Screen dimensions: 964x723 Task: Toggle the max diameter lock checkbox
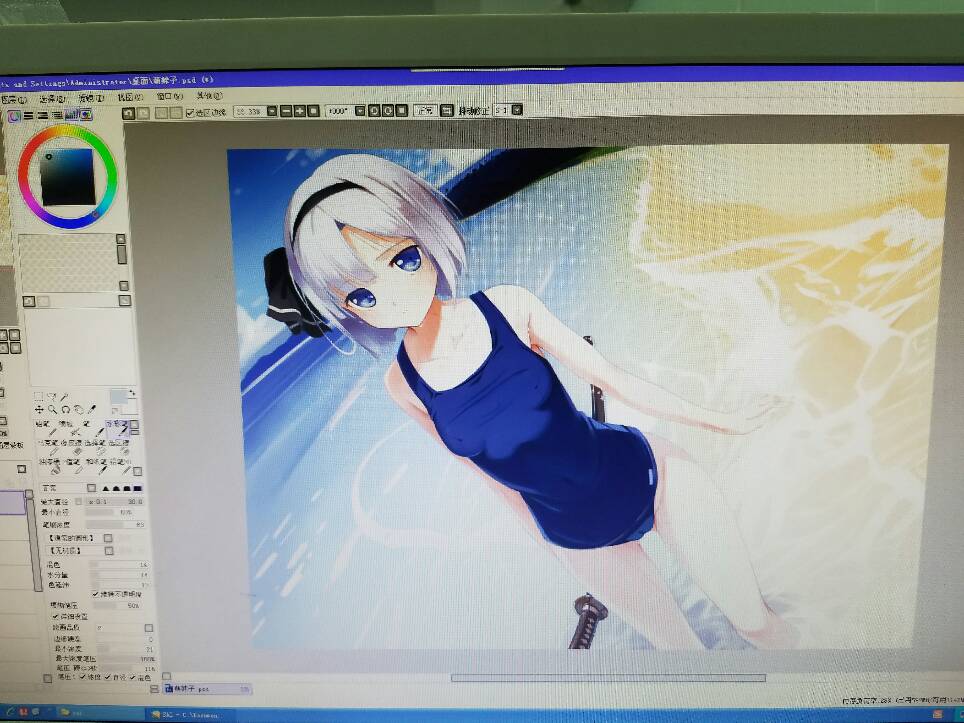click(78, 502)
